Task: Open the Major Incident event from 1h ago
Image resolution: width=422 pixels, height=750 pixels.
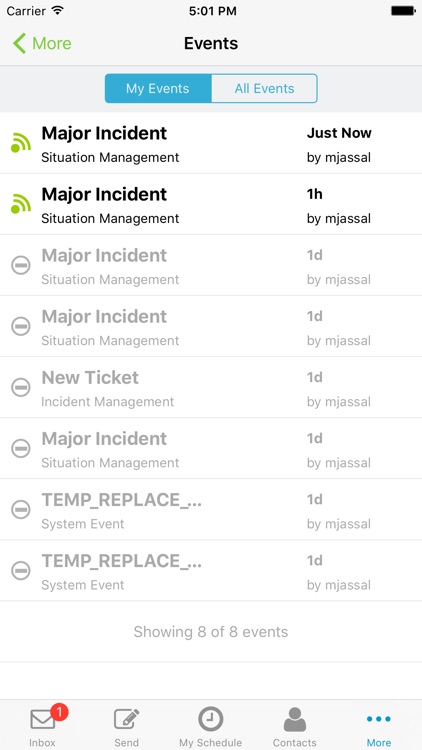Action: [211, 204]
